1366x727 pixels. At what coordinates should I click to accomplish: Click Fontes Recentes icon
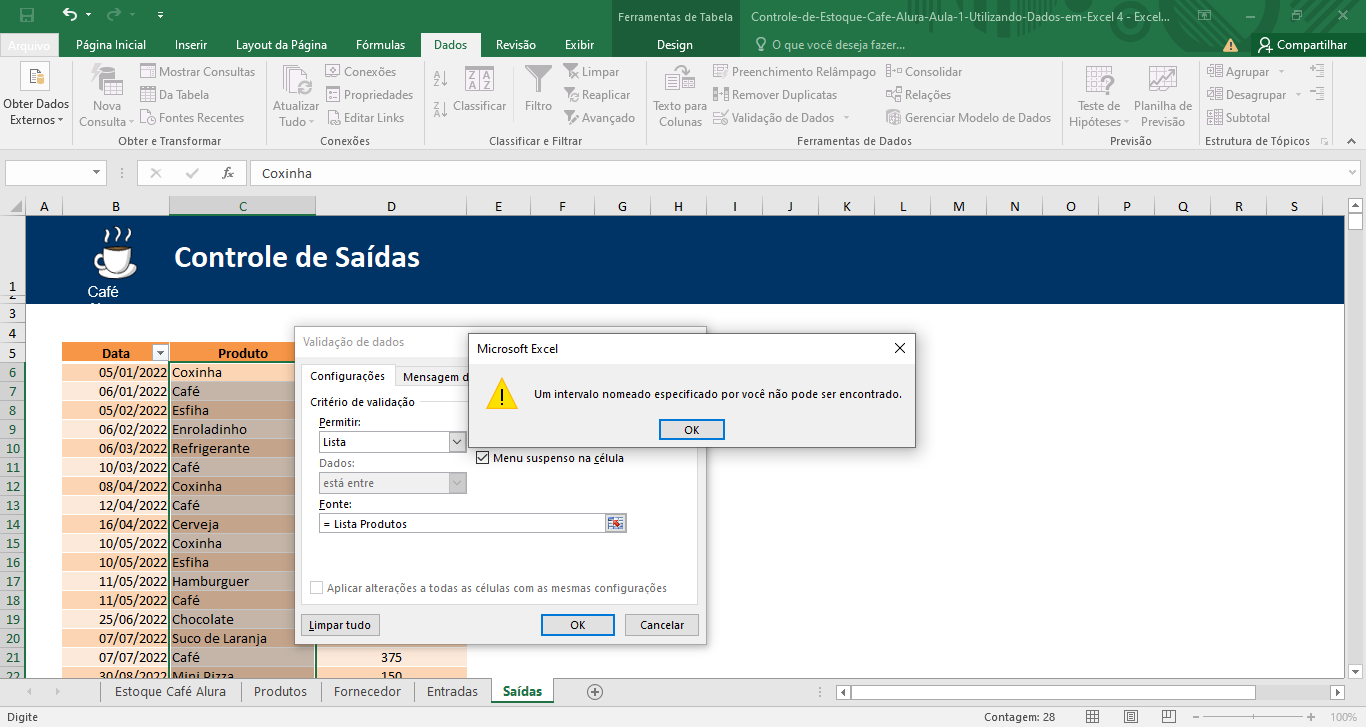pyautogui.click(x=148, y=118)
